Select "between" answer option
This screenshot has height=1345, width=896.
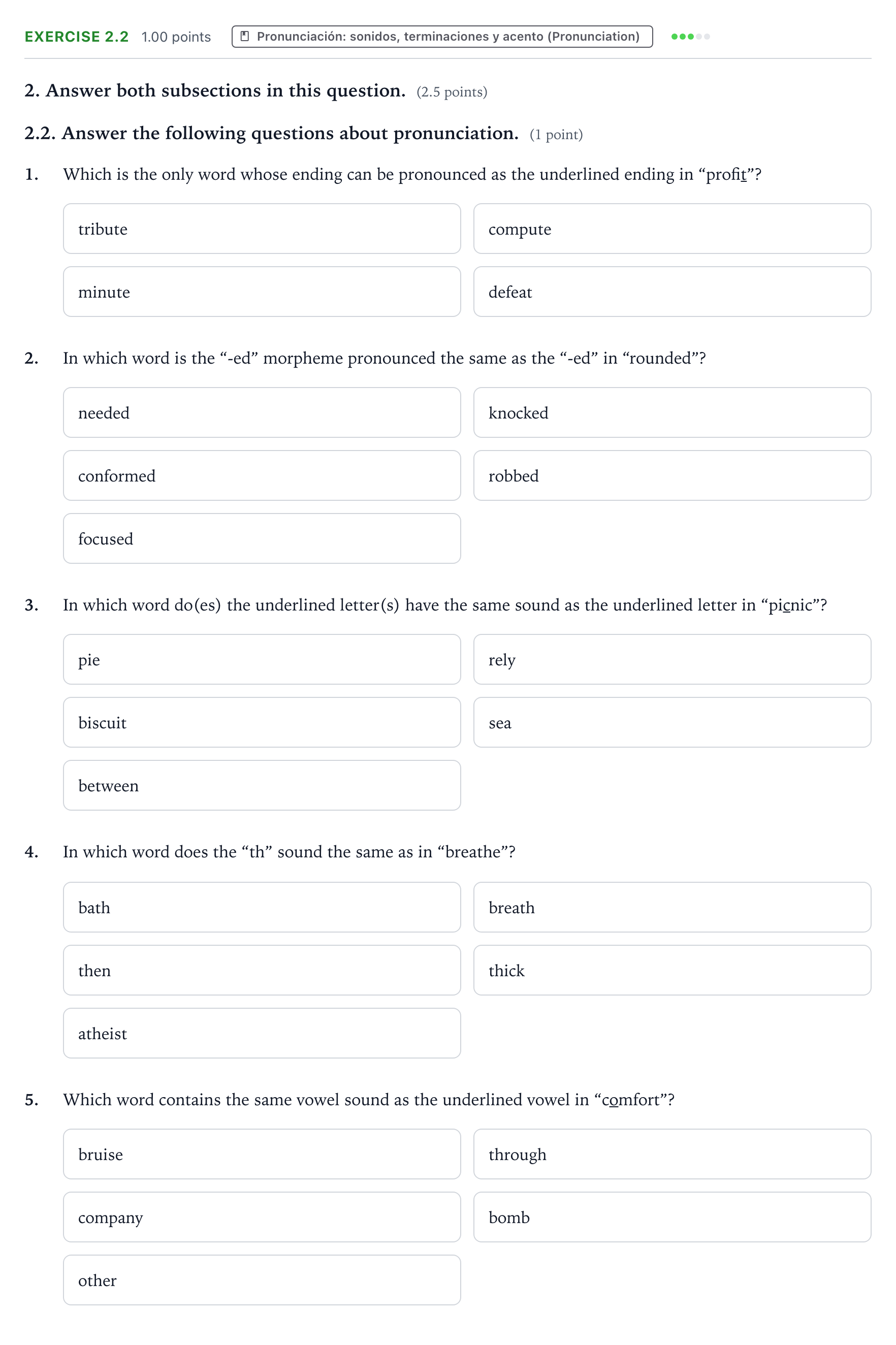pos(262,785)
